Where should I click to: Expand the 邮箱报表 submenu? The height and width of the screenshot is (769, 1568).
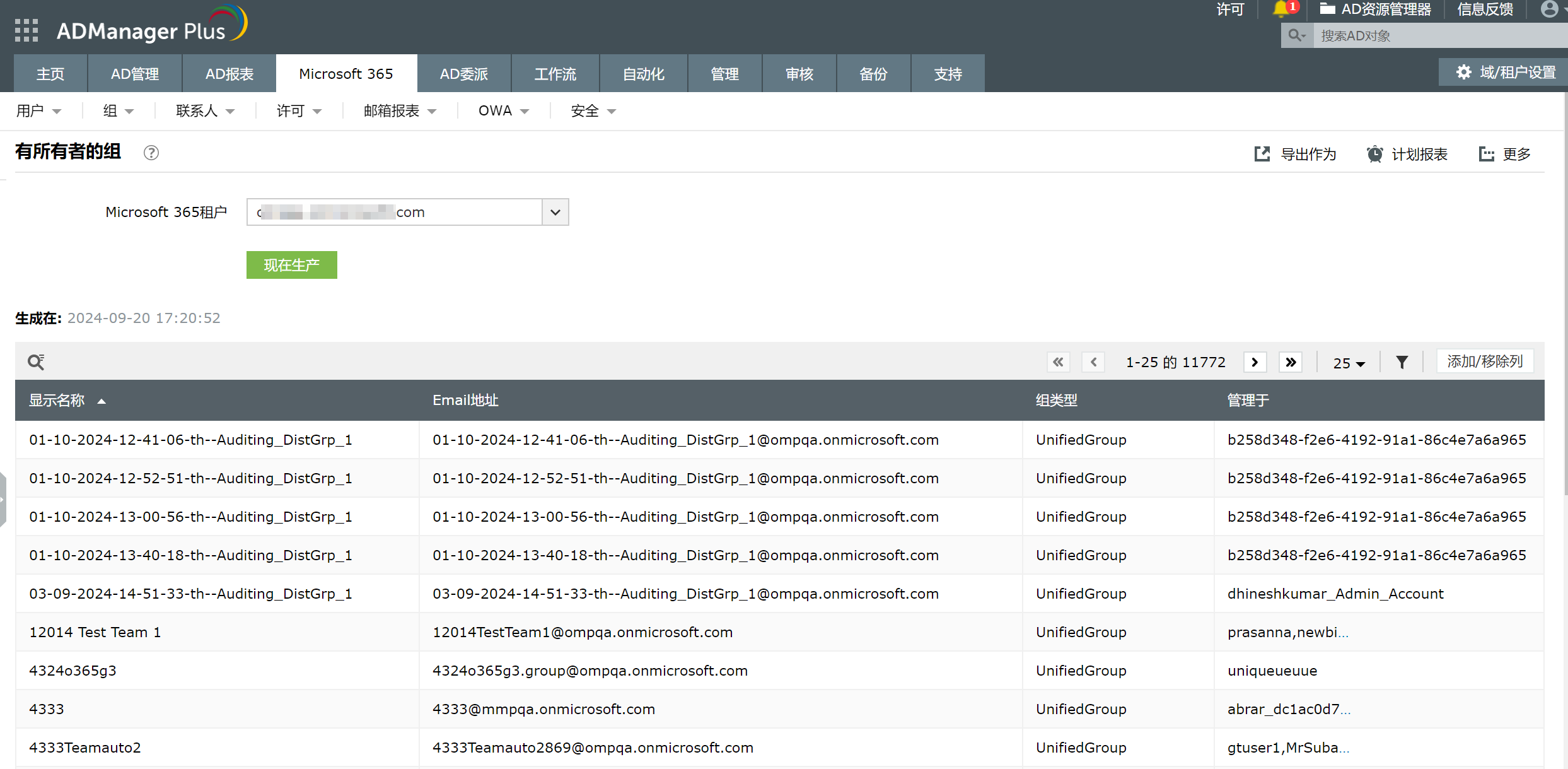(x=400, y=111)
